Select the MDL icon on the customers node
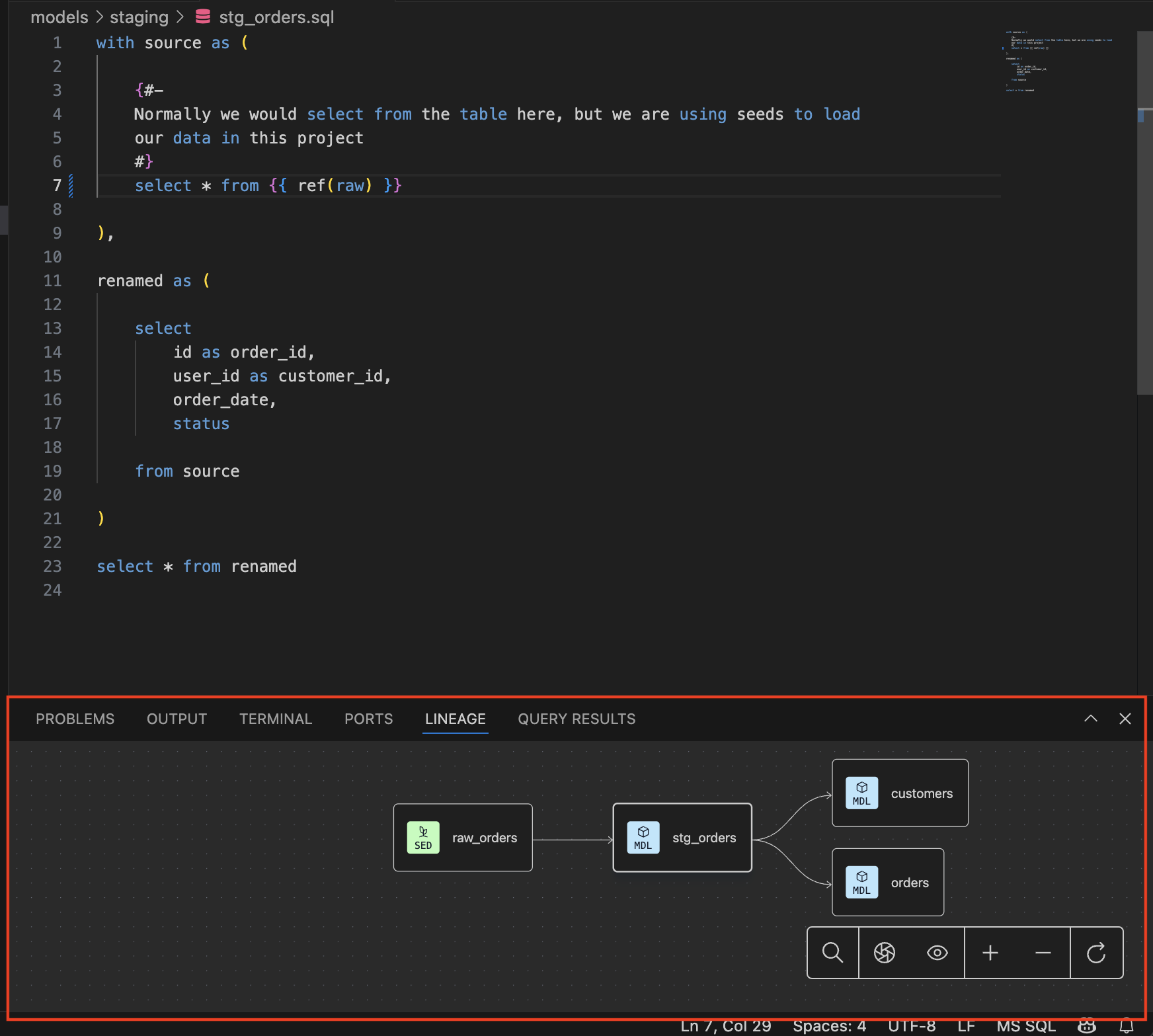The height and width of the screenshot is (1036, 1153). click(861, 793)
